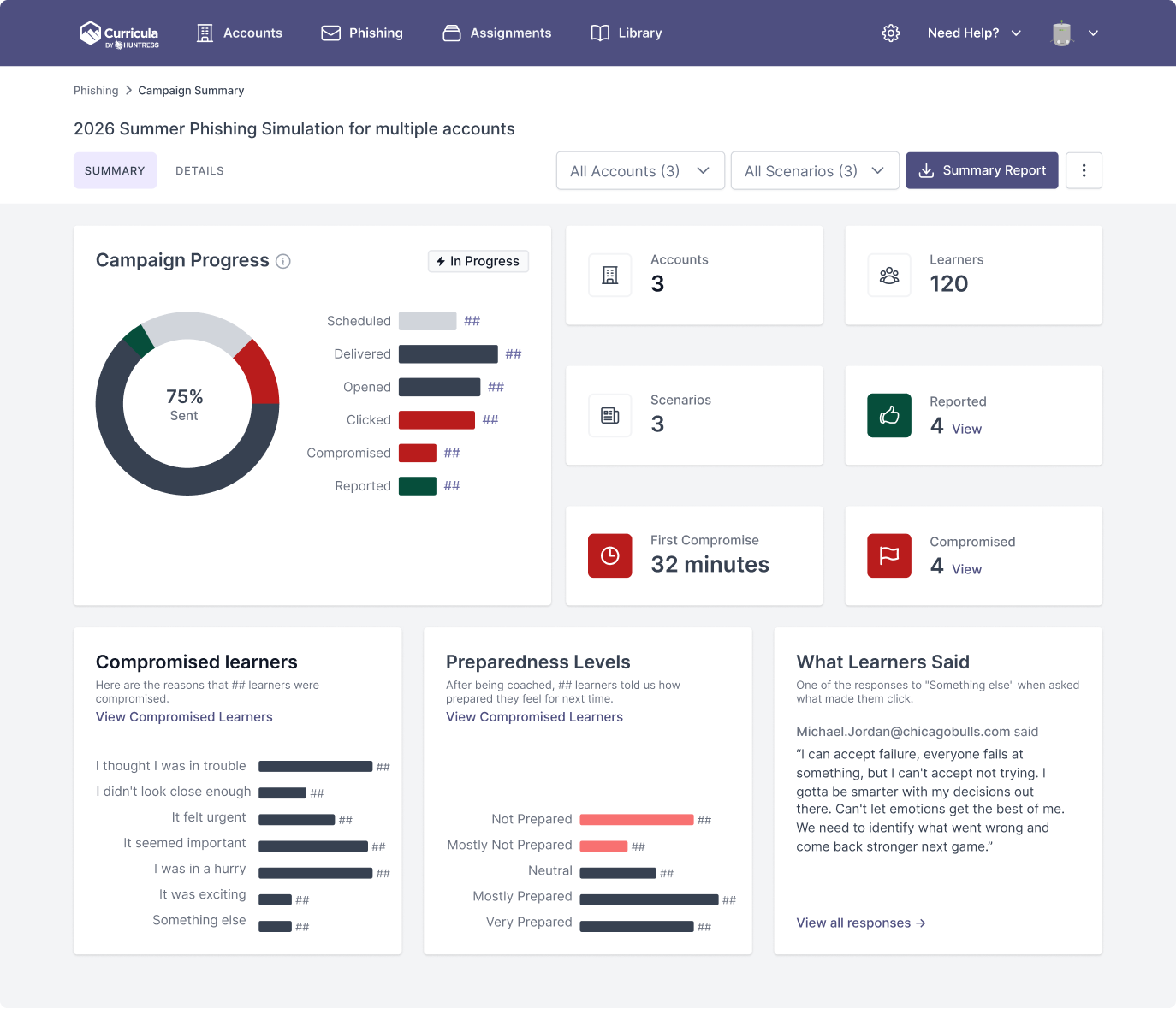Click Michael.Jordan@chicagobulls.com email text

pyautogui.click(x=903, y=732)
